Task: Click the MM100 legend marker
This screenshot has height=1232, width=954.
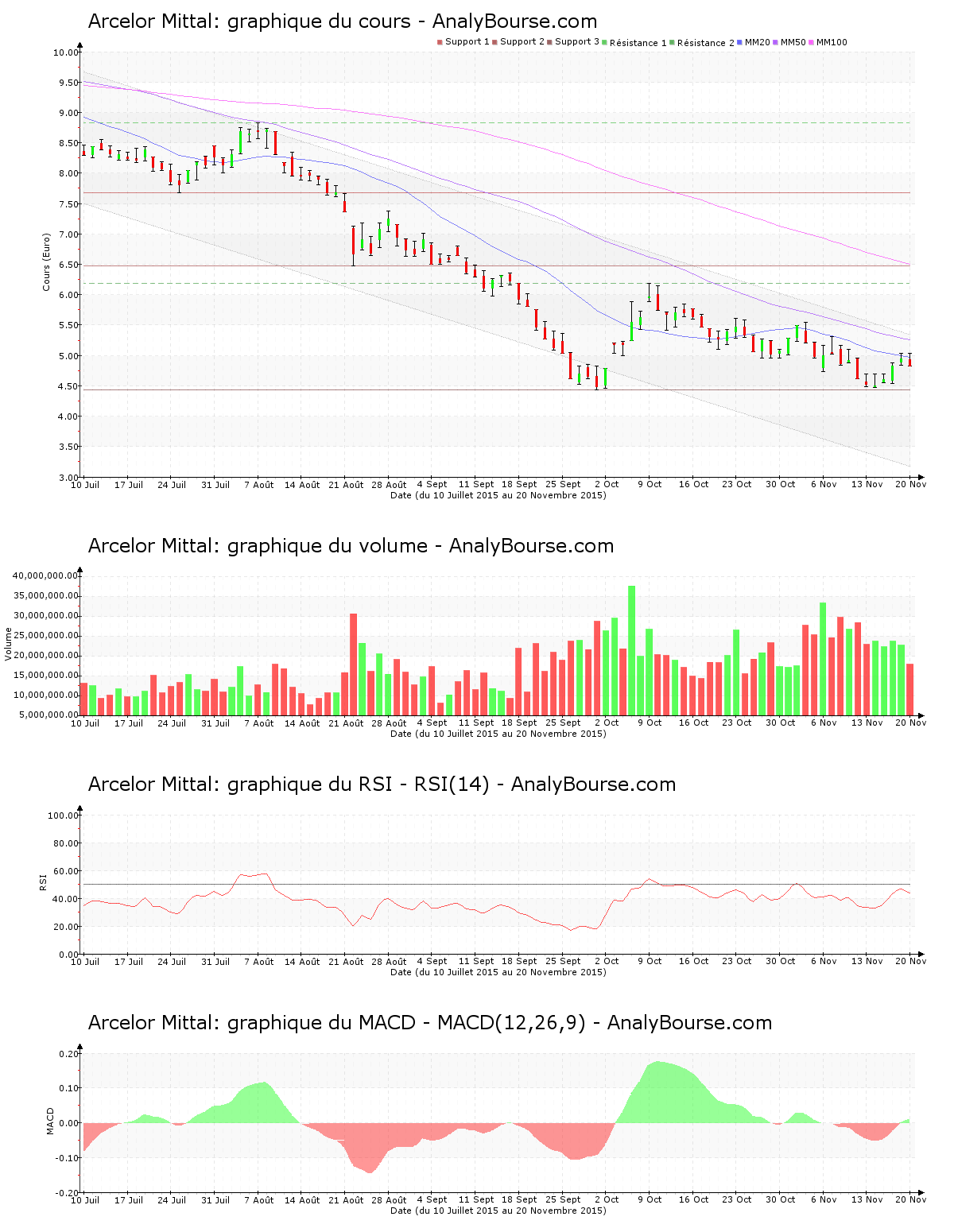Action: tap(812, 42)
